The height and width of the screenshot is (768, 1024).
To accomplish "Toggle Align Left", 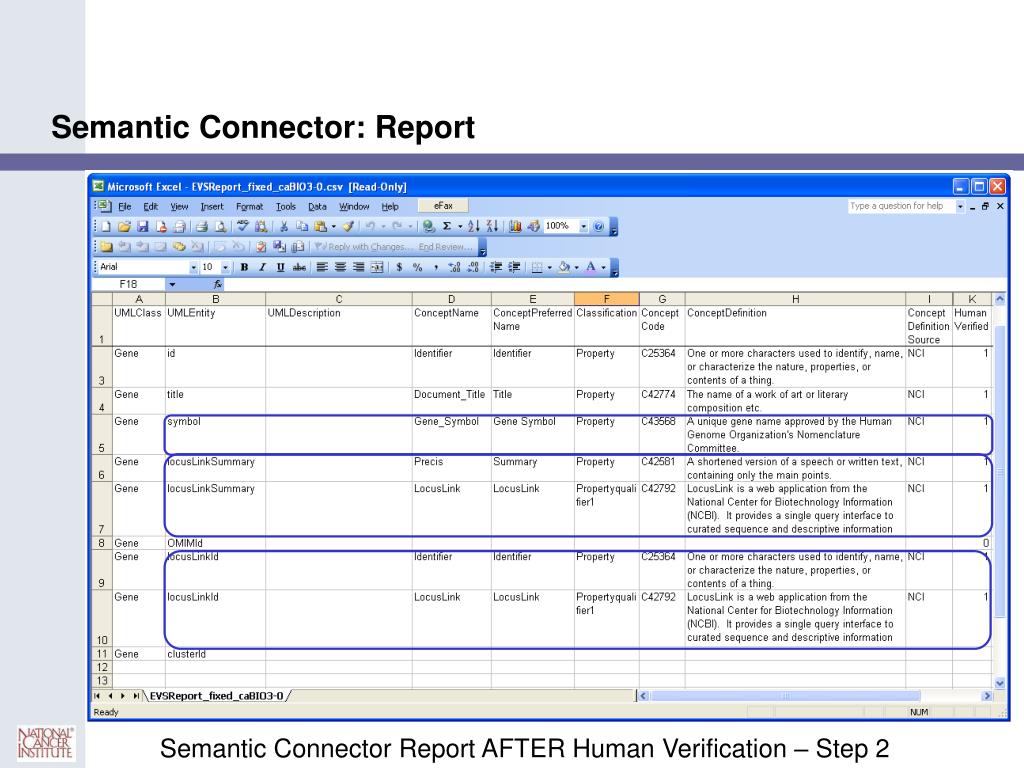I will point(322,267).
